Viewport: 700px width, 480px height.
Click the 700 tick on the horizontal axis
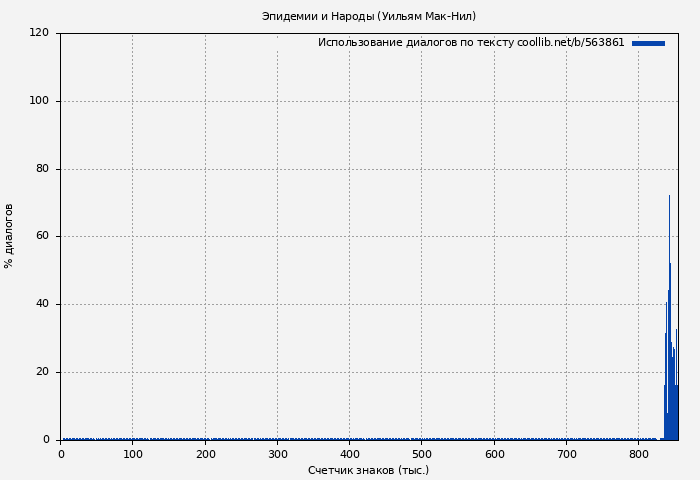click(x=566, y=455)
